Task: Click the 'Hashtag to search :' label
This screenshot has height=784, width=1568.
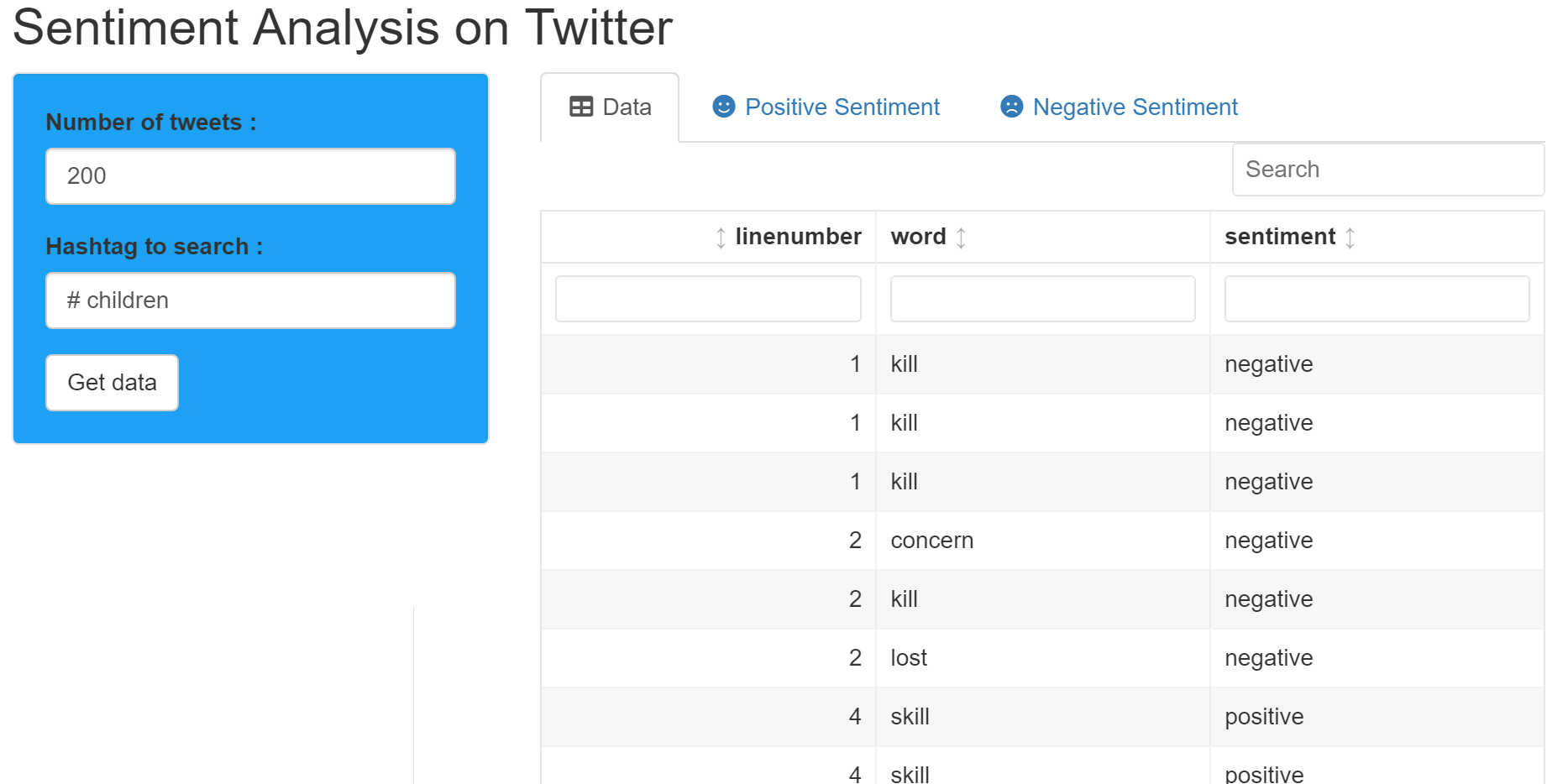Action: point(155,247)
